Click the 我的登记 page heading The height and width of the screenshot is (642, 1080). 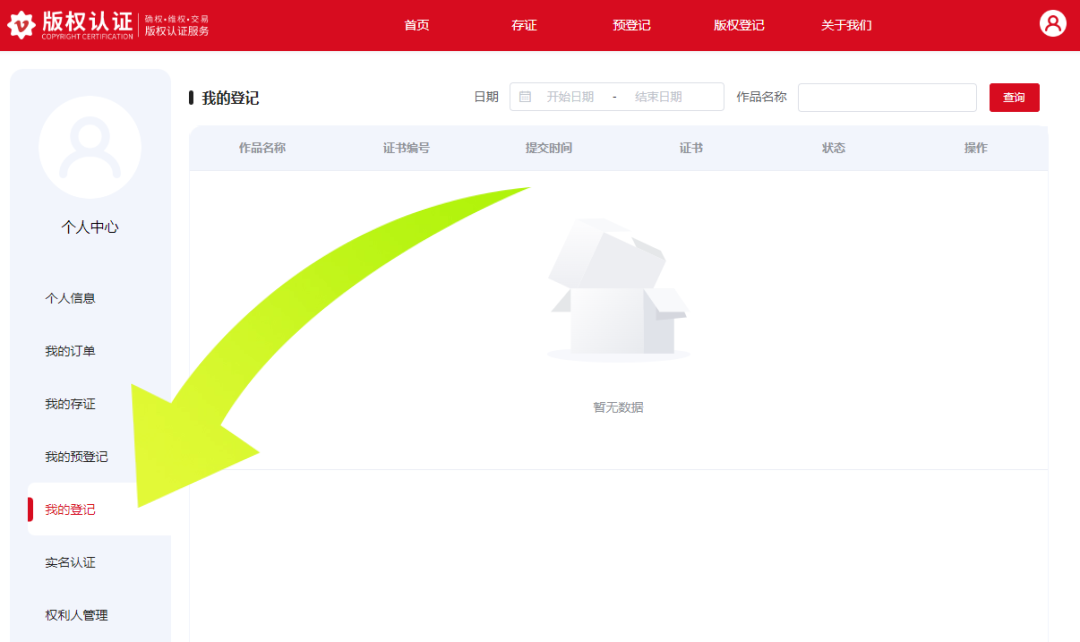(230, 99)
